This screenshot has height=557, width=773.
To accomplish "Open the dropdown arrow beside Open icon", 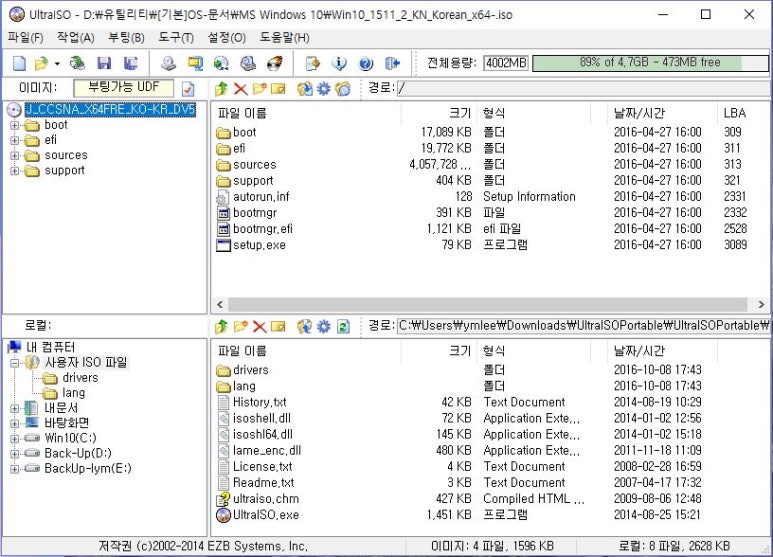I will coord(57,64).
